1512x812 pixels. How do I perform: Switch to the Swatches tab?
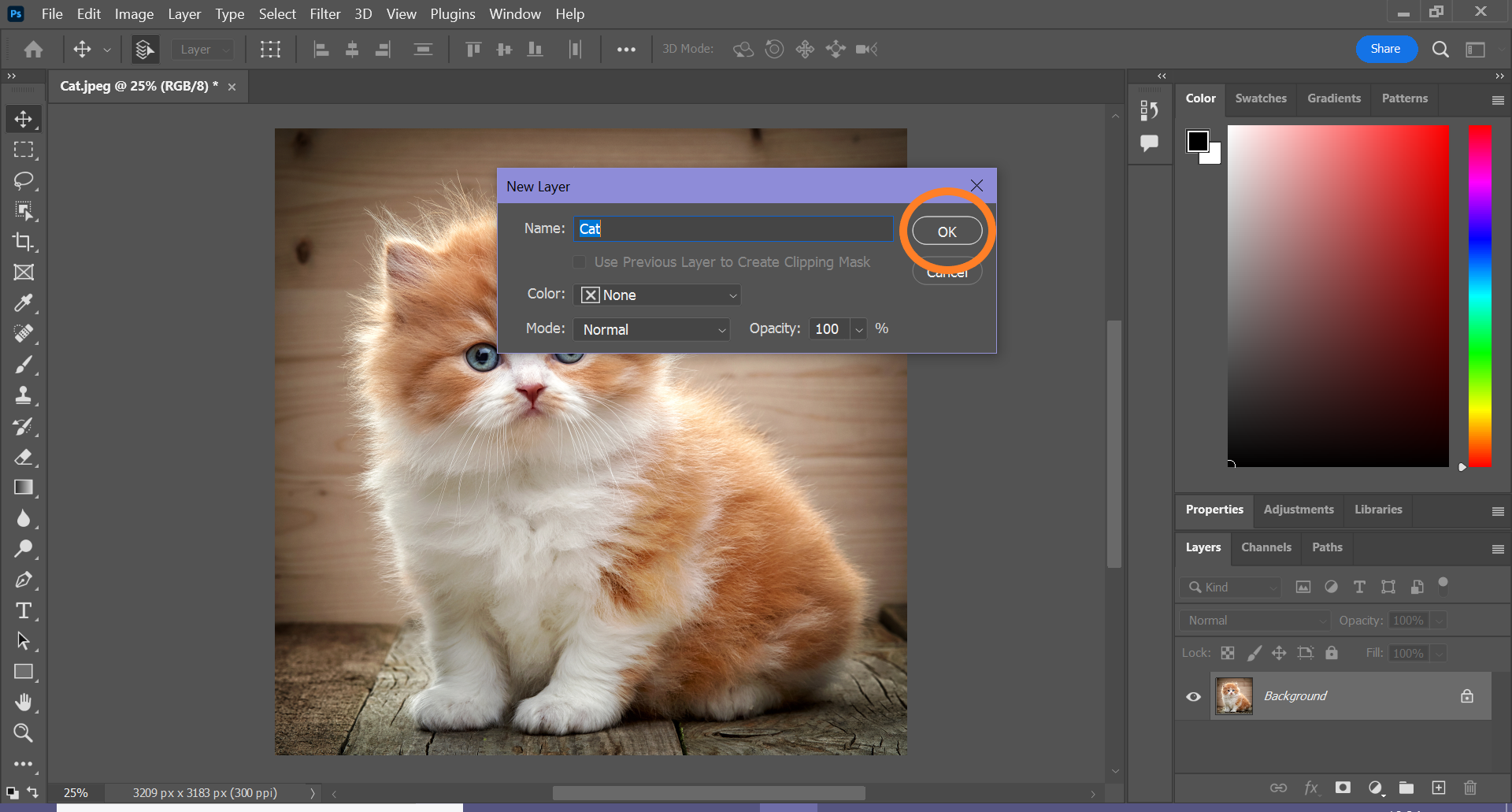click(x=1260, y=98)
